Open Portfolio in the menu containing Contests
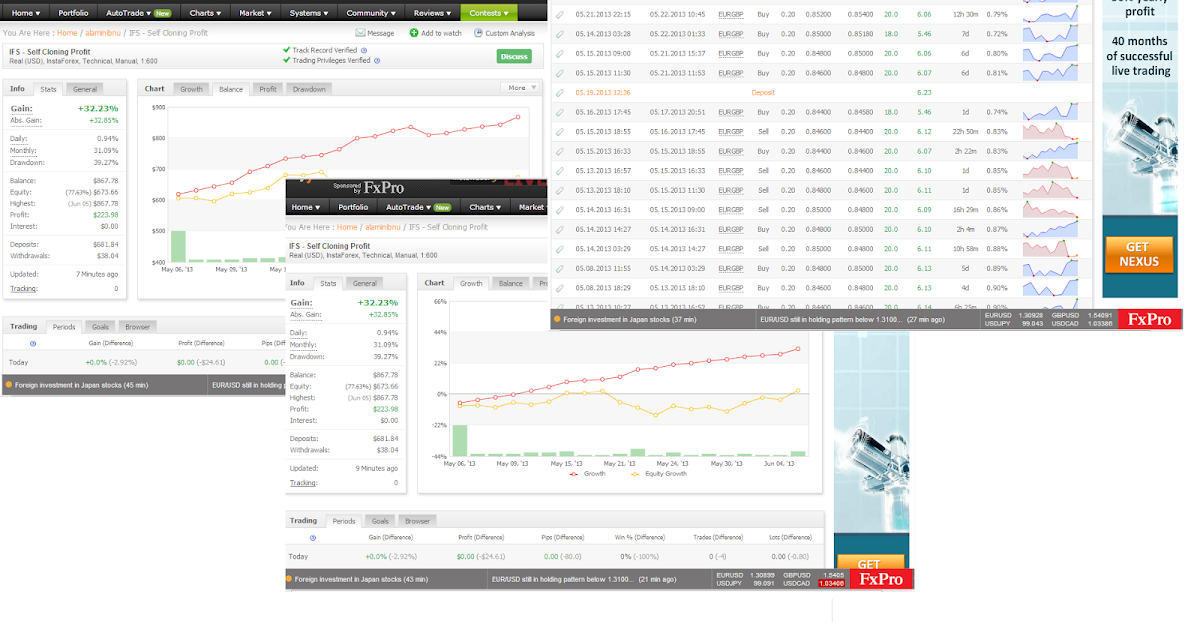This screenshot has width=1200, height=630. click(x=73, y=13)
